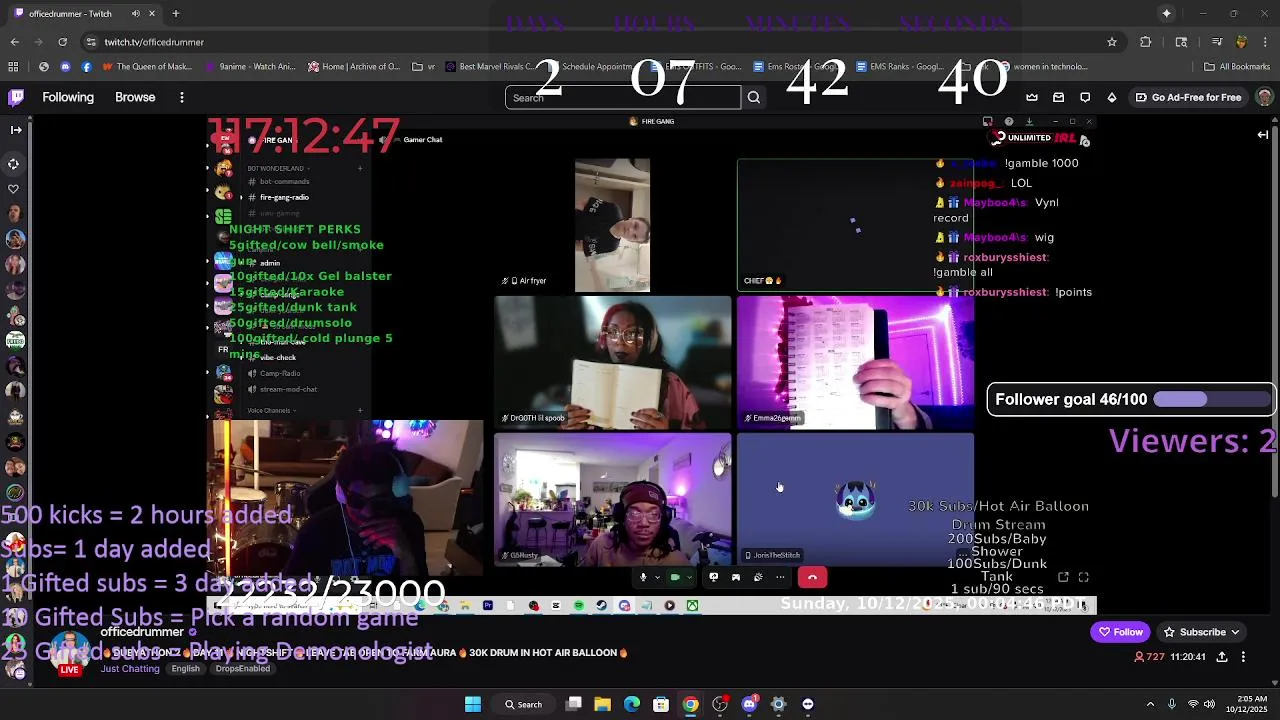Open Twitch notifications inbox icon
The image size is (1280, 720).
pyautogui.click(x=1058, y=97)
